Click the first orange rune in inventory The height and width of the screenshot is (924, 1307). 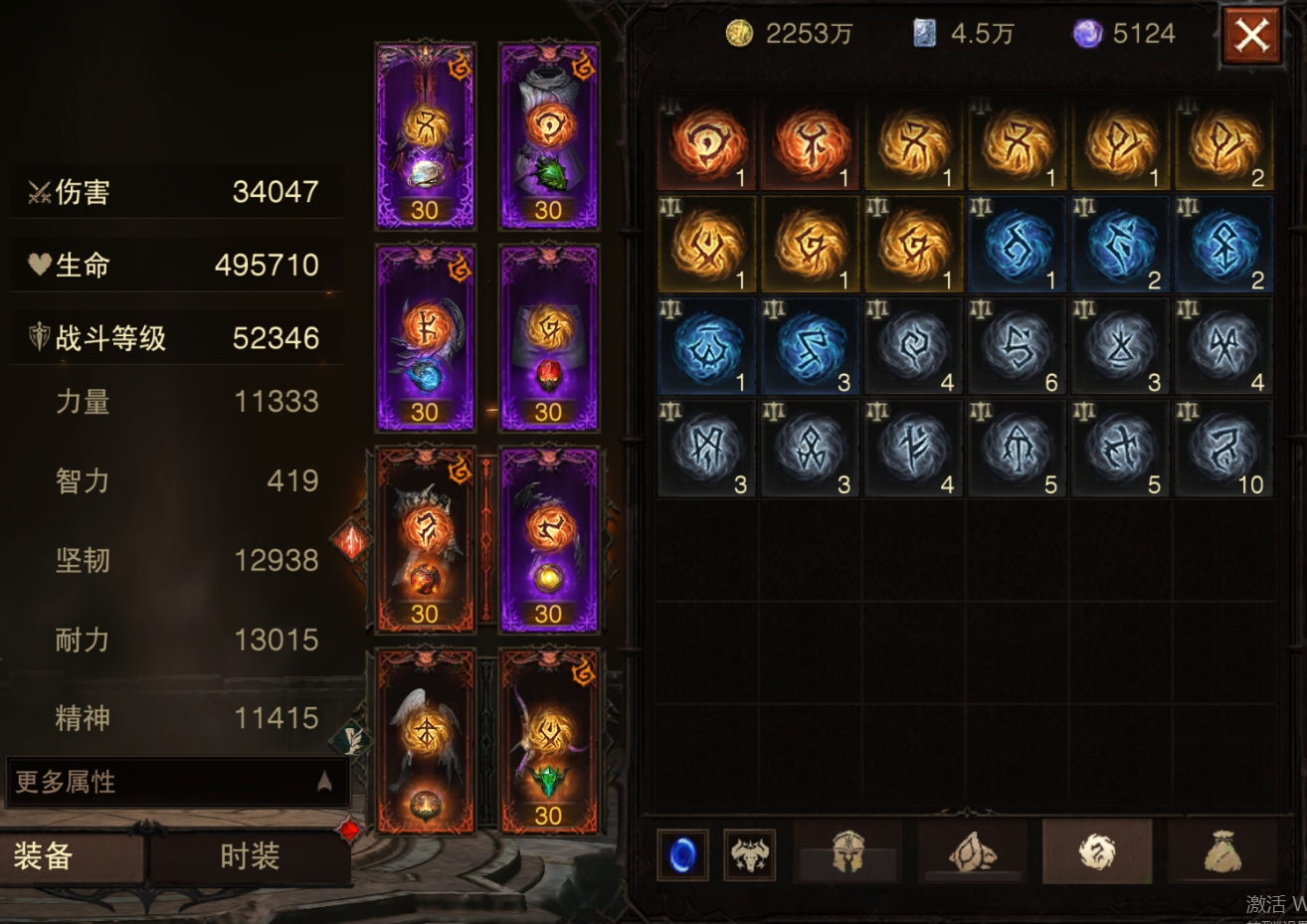[706, 141]
